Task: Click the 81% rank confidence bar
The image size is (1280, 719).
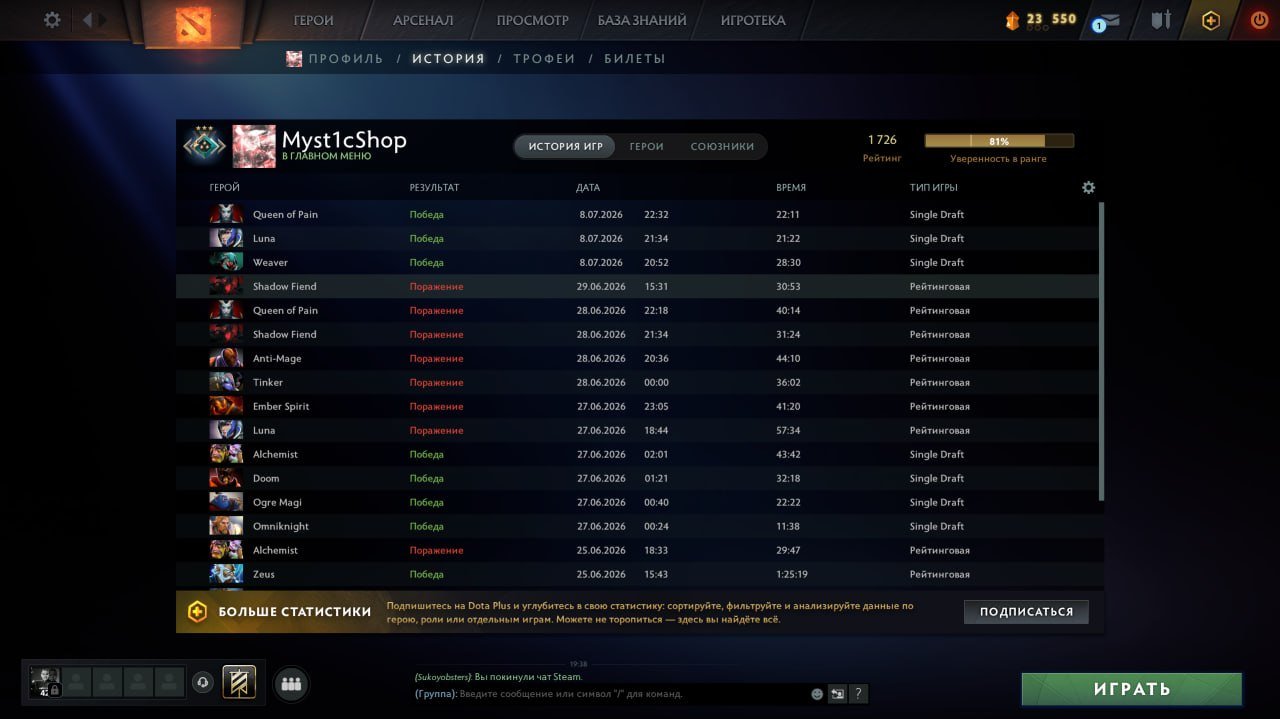Action: coord(999,141)
